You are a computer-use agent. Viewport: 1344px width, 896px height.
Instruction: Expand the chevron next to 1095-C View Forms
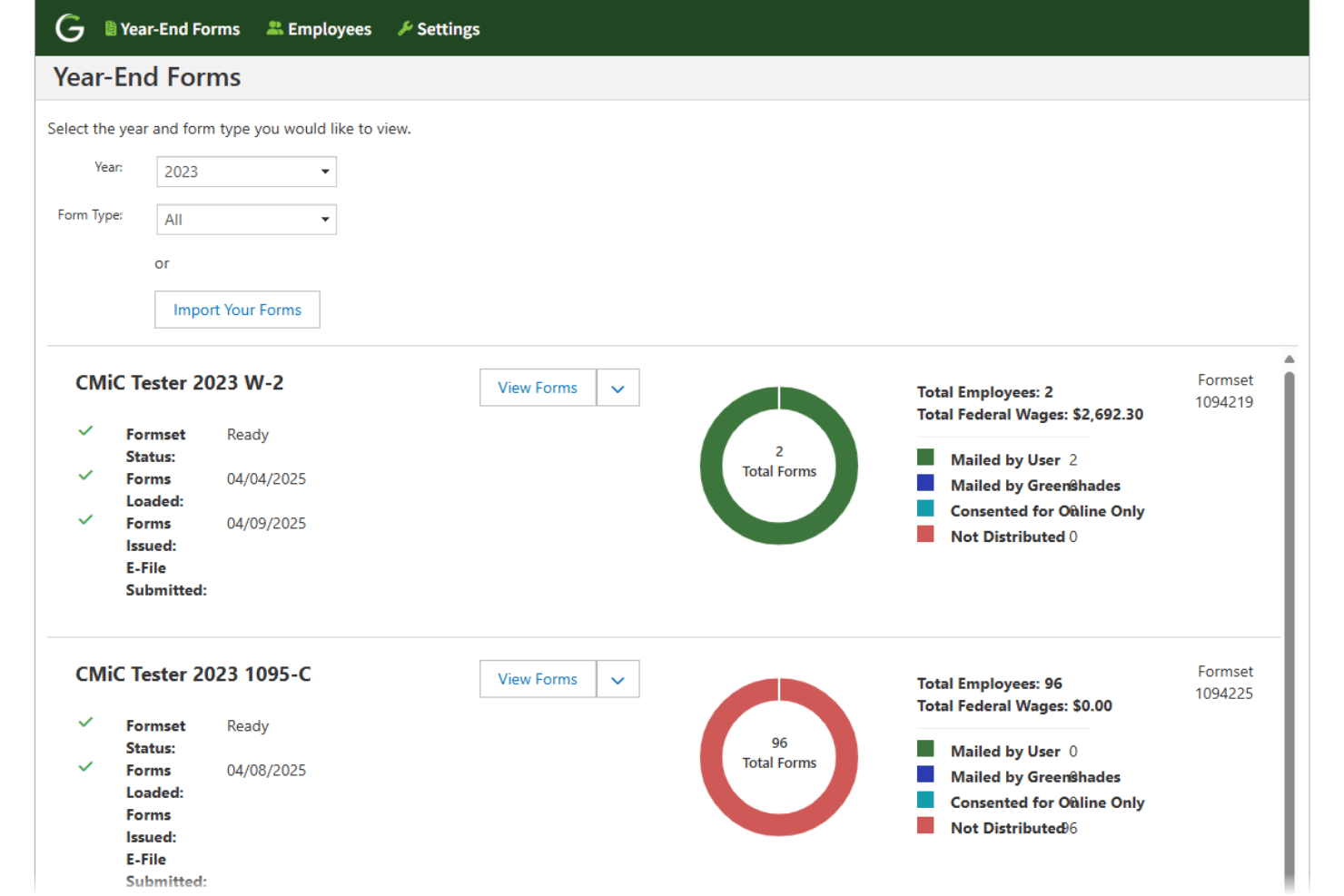pyautogui.click(x=618, y=679)
